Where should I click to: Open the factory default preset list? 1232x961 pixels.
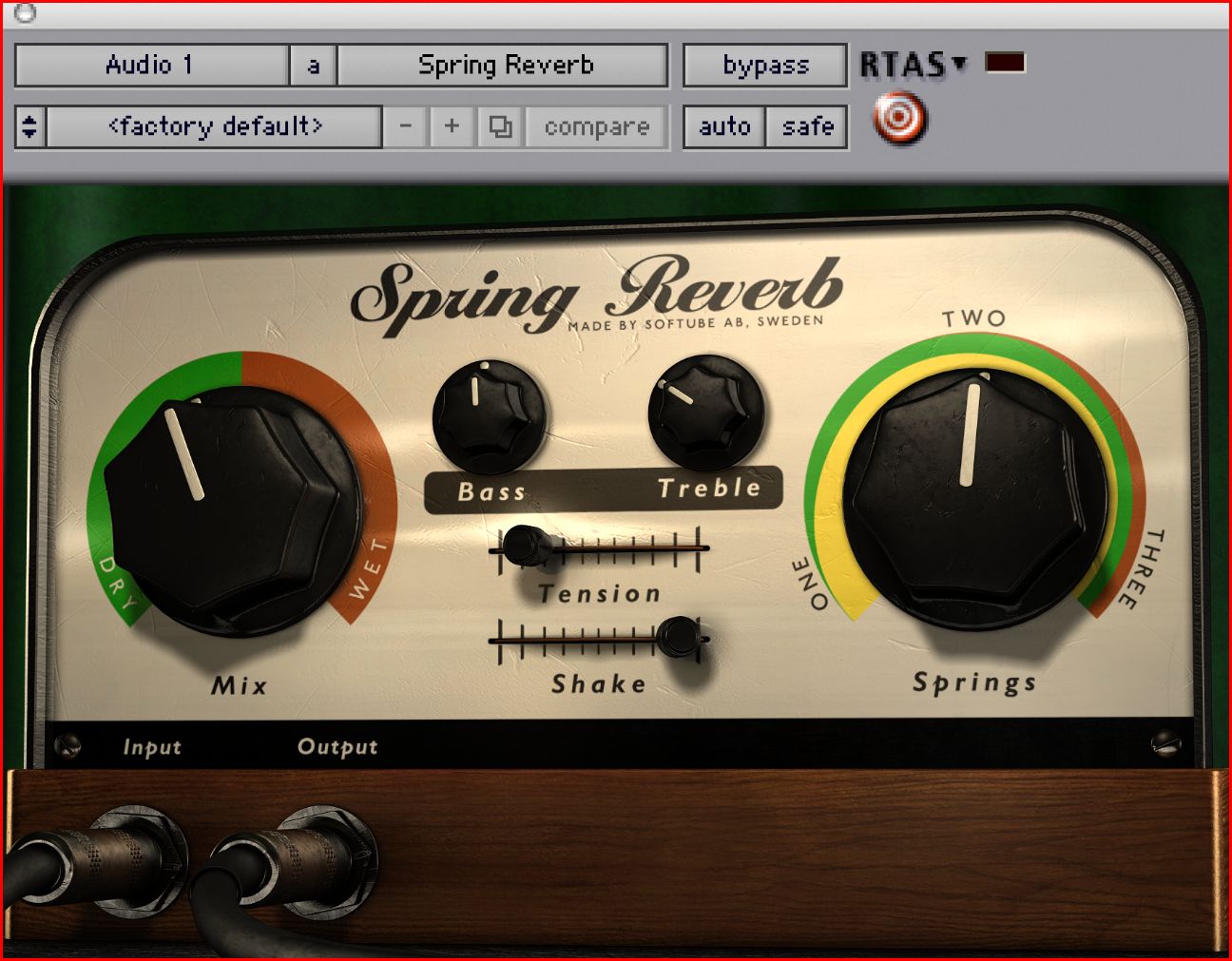[x=215, y=126]
